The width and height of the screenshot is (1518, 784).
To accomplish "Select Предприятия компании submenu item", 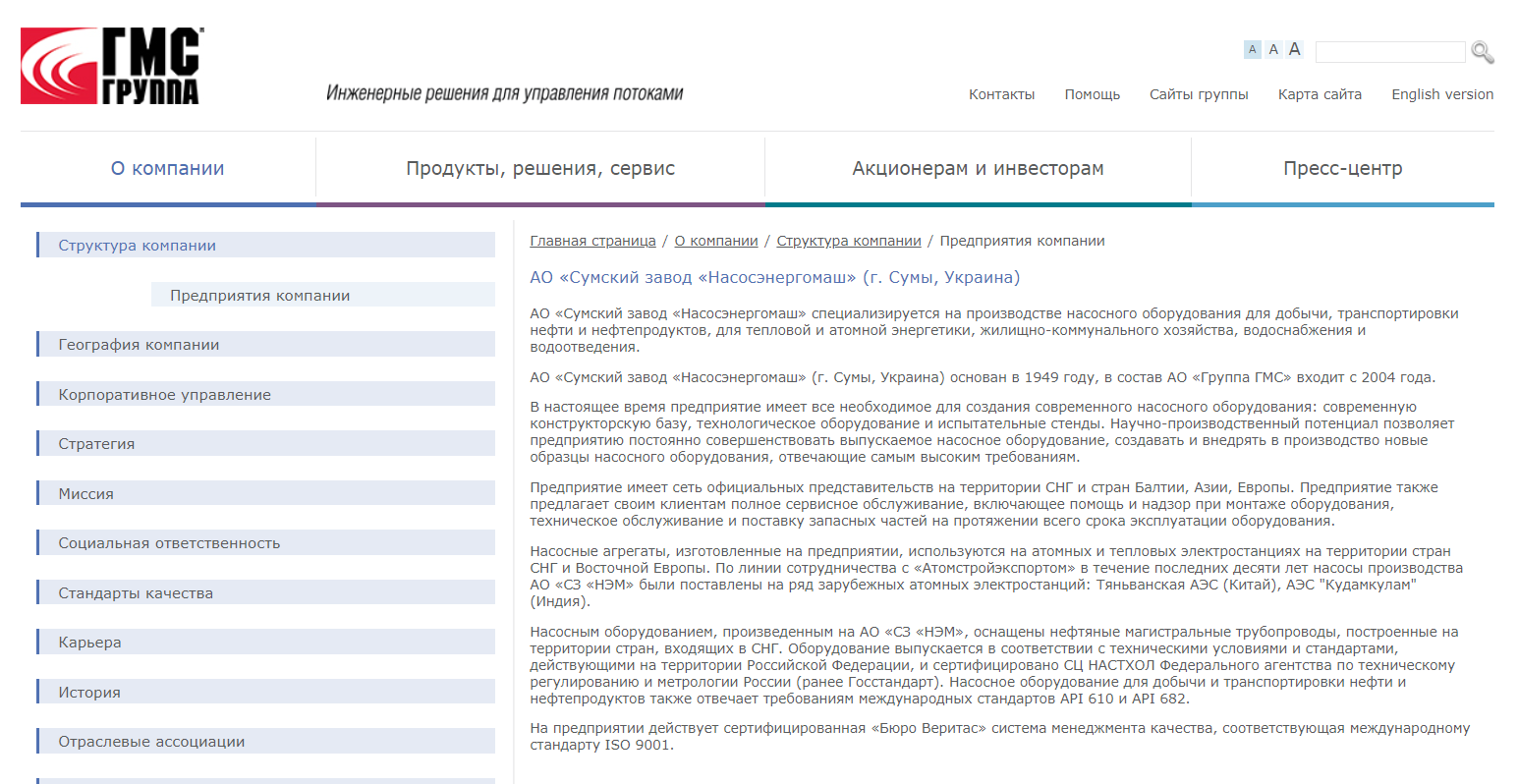I will click(323, 295).
